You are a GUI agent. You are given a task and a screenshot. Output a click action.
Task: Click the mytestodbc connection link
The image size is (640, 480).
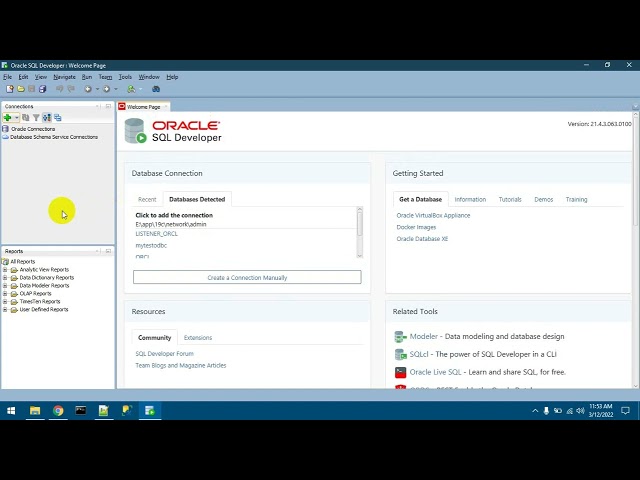click(x=151, y=245)
